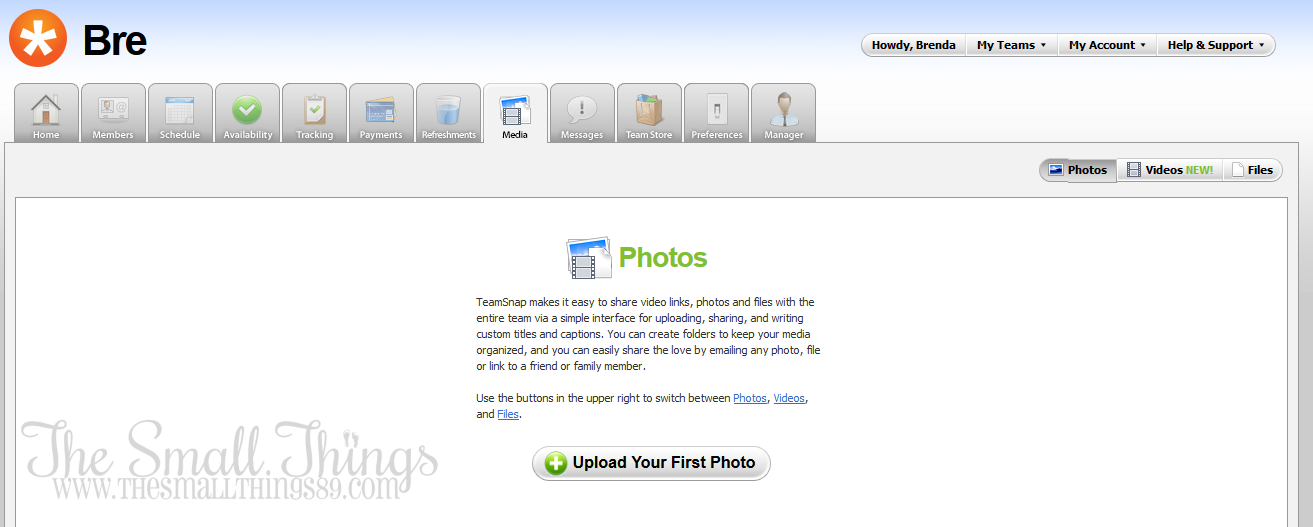Open the Availability tab green checkmark icon

(x=247, y=108)
